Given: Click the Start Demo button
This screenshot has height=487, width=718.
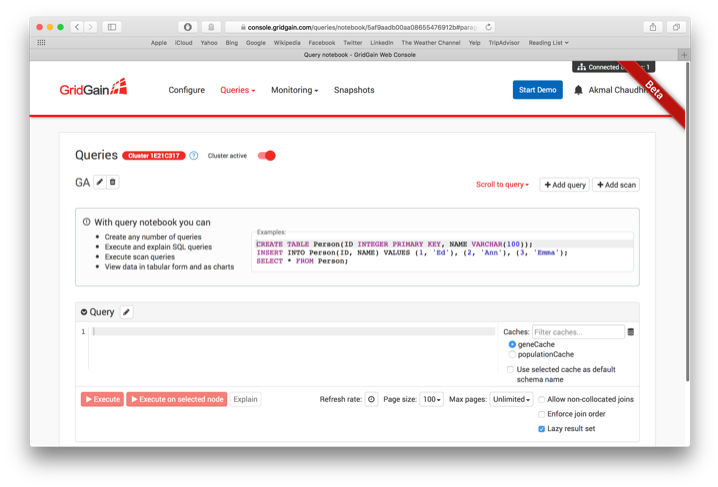Looking at the screenshot, I should (538, 90).
